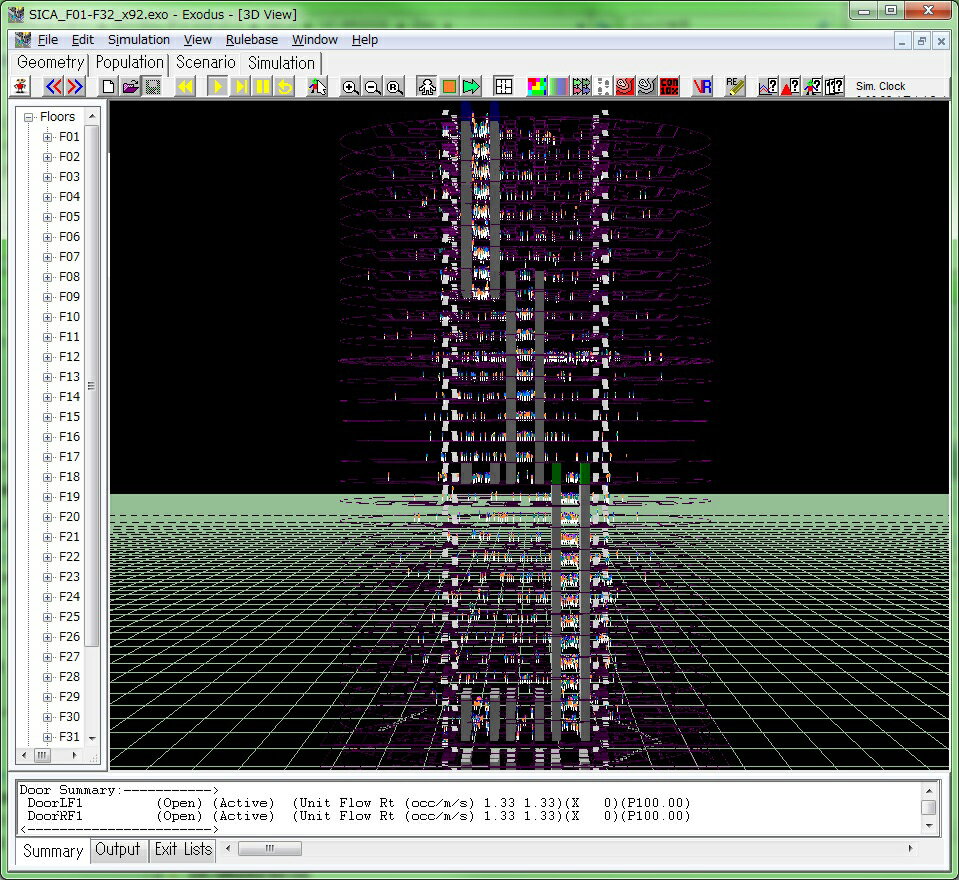Expand the F26 floor node
This screenshot has width=959, height=880.
point(47,637)
